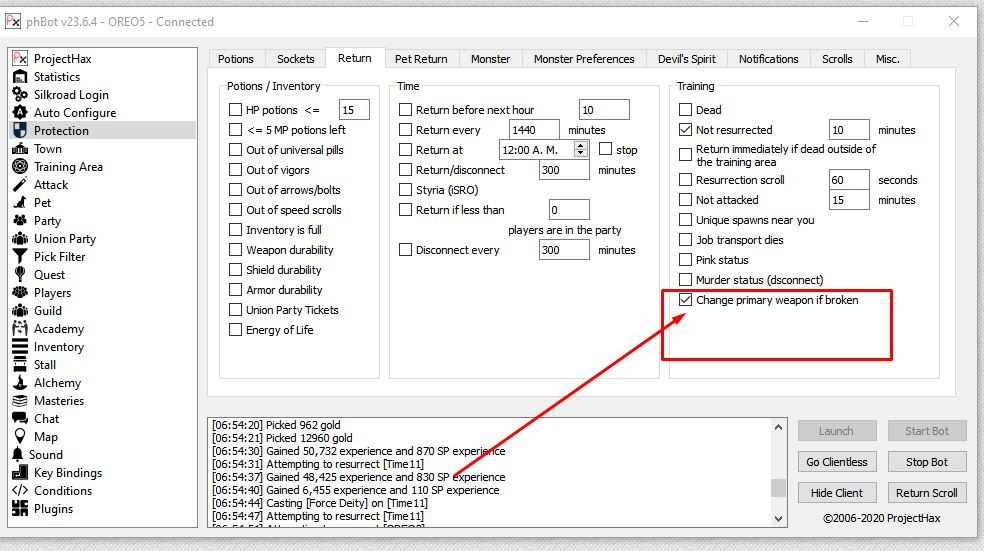Open the Alchemy flask icon
This screenshot has height=551, width=984.
[x=20, y=383]
